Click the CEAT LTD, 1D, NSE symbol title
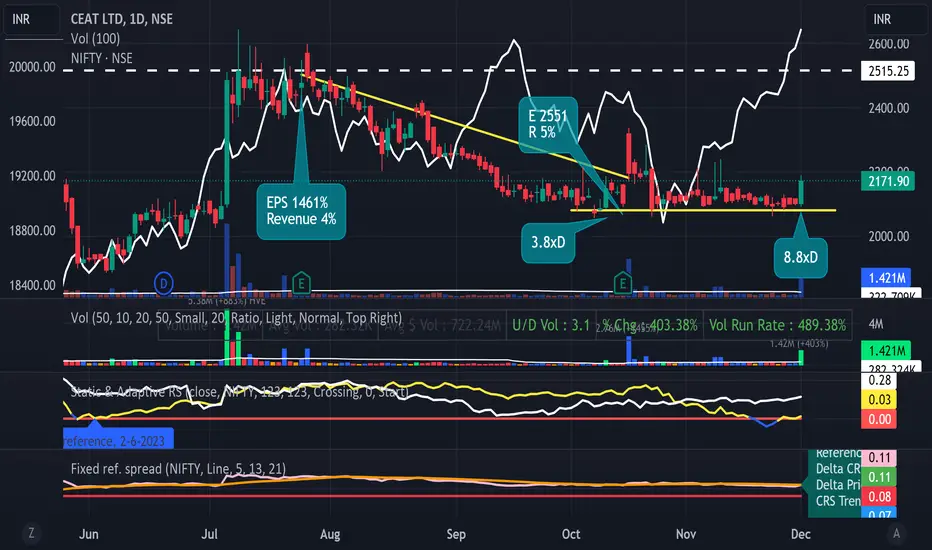The image size is (932, 550). click(x=122, y=19)
